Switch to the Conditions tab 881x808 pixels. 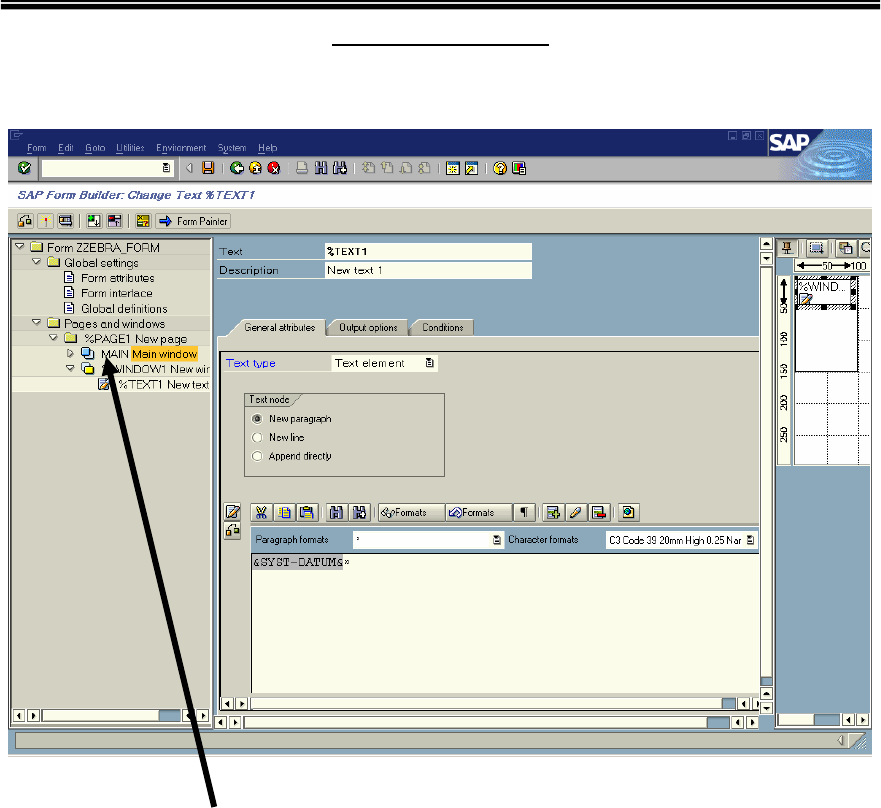(x=443, y=327)
